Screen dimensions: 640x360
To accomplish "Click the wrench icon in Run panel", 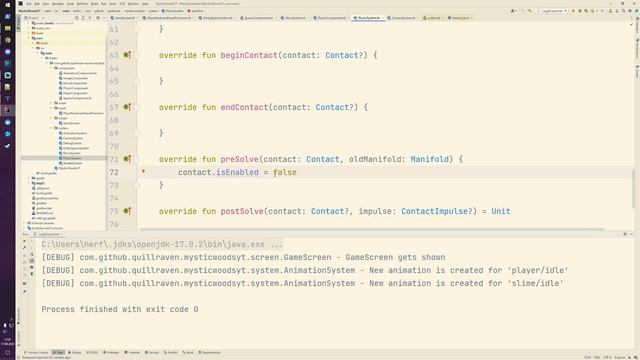I will (24, 247).
